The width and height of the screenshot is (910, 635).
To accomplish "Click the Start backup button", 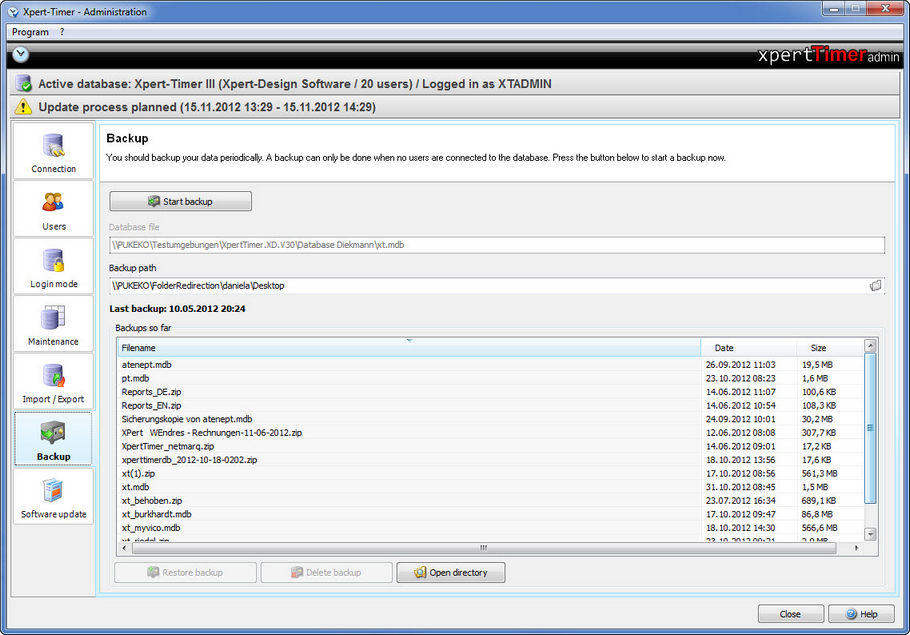I will pyautogui.click(x=180, y=201).
